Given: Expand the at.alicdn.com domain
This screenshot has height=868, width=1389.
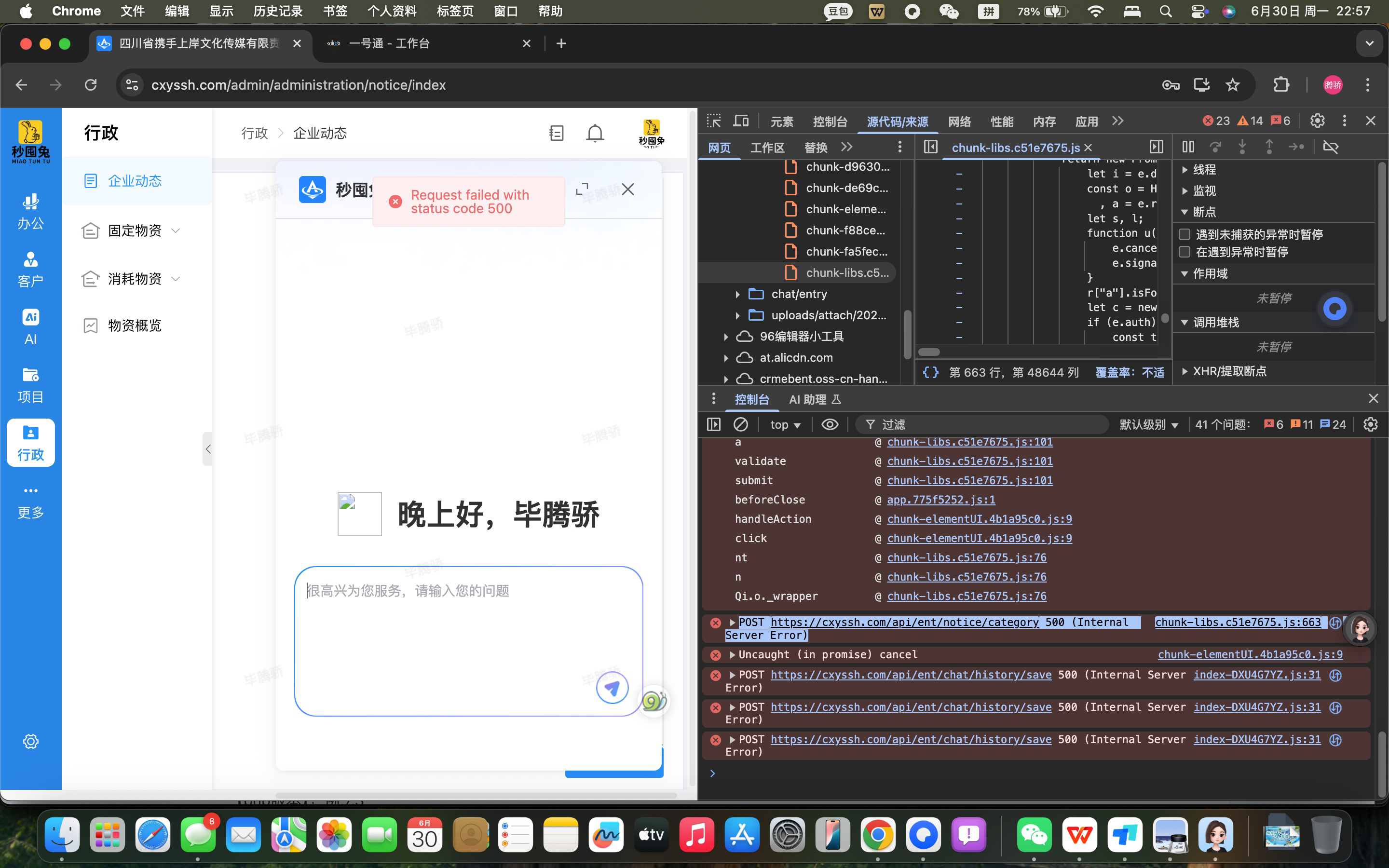Looking at the screenshot, I should [726, 358].
